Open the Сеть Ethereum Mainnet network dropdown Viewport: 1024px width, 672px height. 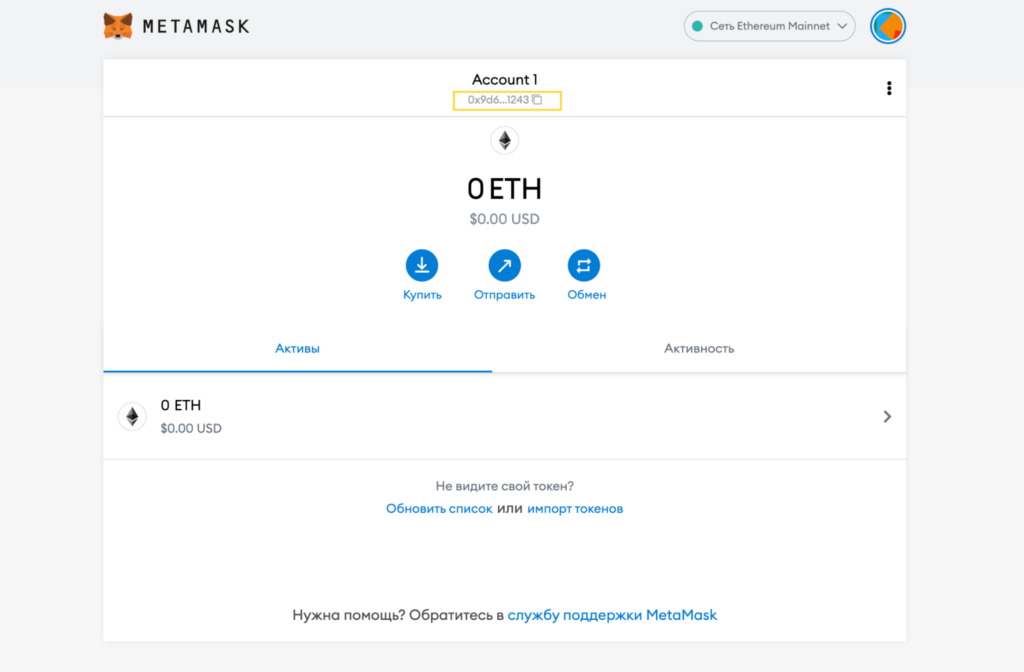coord(769,26)
